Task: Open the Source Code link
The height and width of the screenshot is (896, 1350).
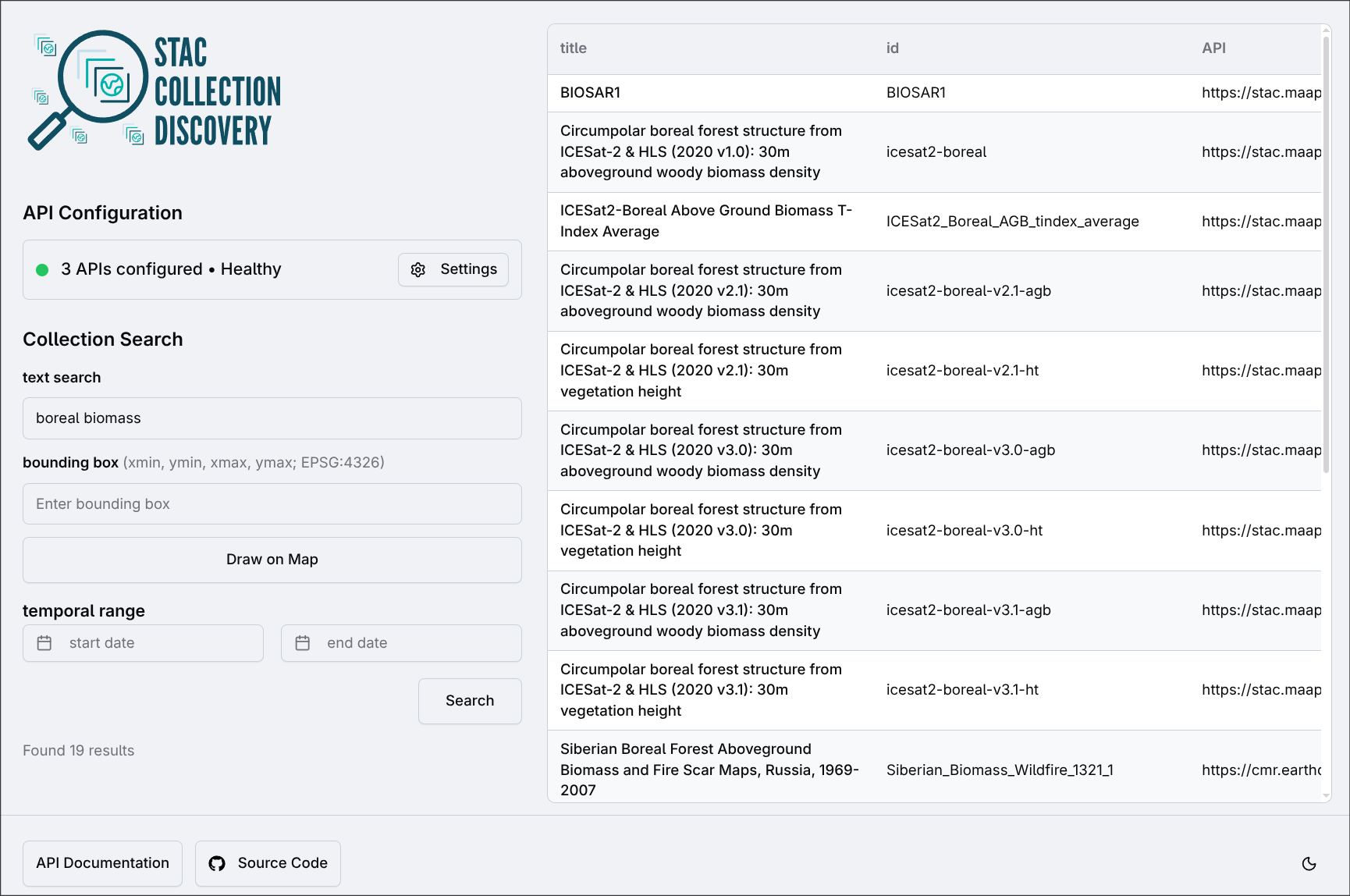Action: pos(268,863)
